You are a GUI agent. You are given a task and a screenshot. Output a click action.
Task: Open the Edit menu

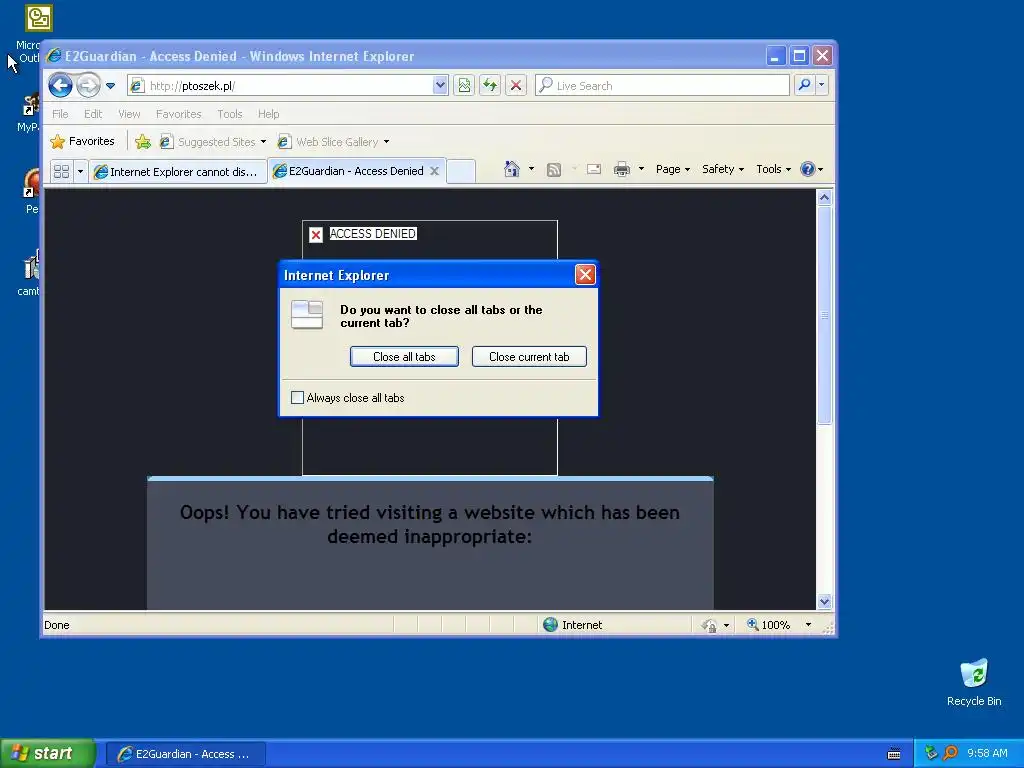click(93, 114)
